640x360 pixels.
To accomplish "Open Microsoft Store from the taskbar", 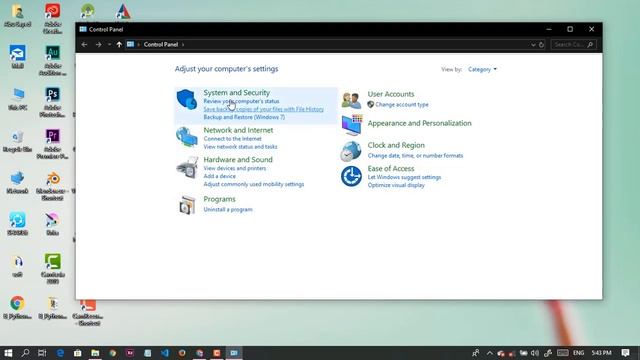I will coord(78,353).
